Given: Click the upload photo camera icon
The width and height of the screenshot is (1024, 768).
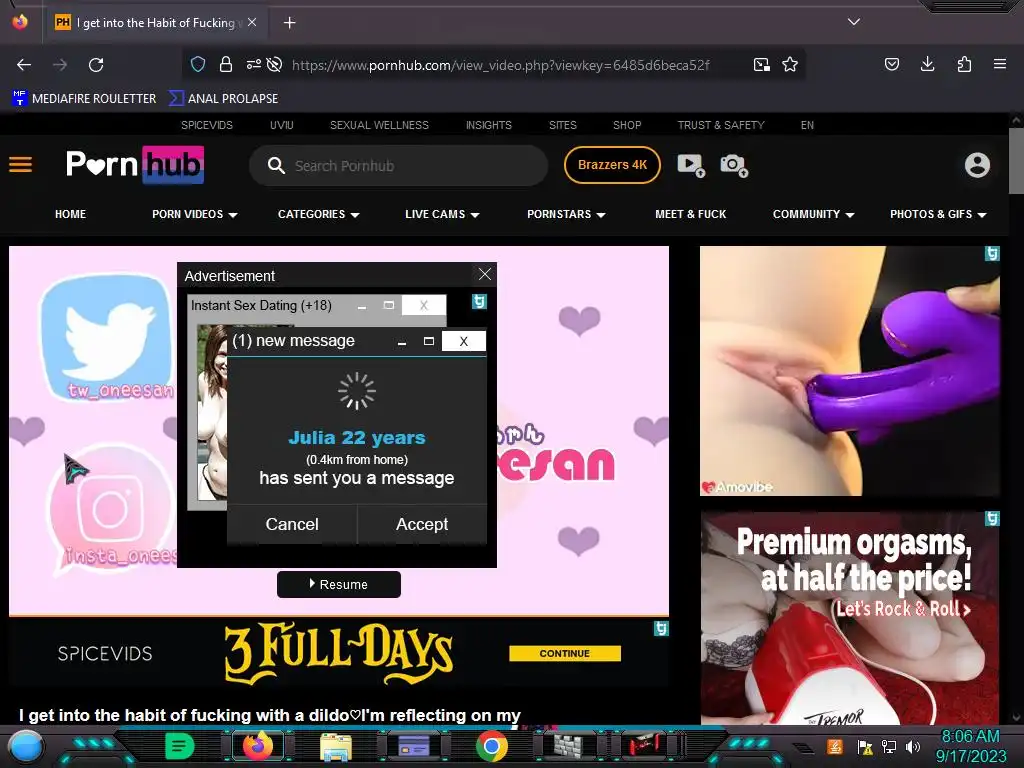Looking at the screenshot, I should (734, 165).
